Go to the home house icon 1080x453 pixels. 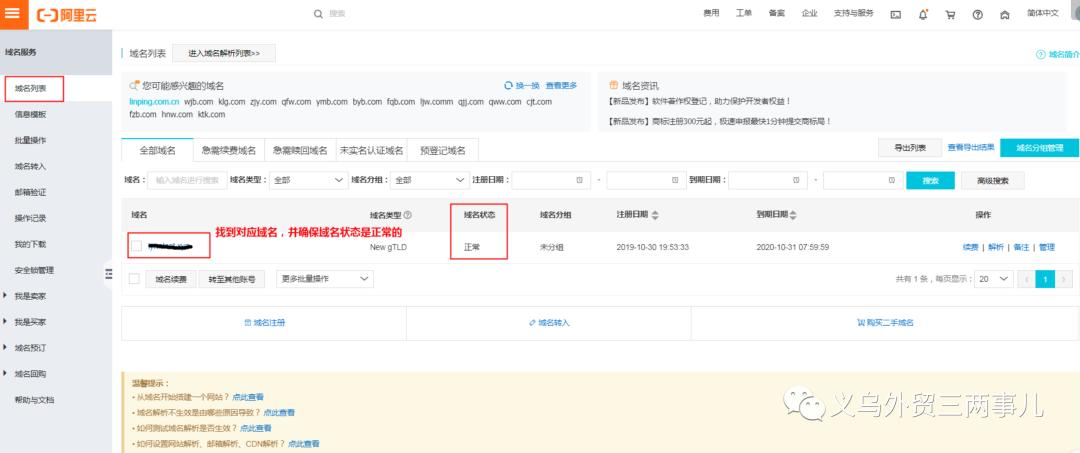click(x=1005, y=14)
